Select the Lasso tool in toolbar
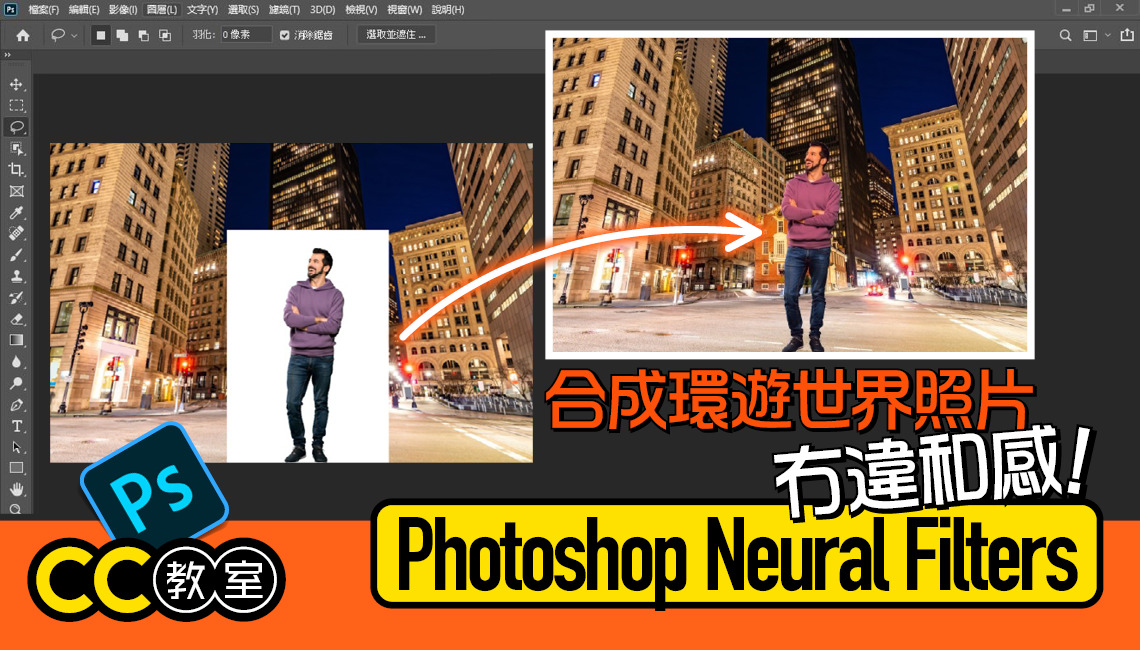This screenshot has height=650, width=1140. click(x=16, y=127)
